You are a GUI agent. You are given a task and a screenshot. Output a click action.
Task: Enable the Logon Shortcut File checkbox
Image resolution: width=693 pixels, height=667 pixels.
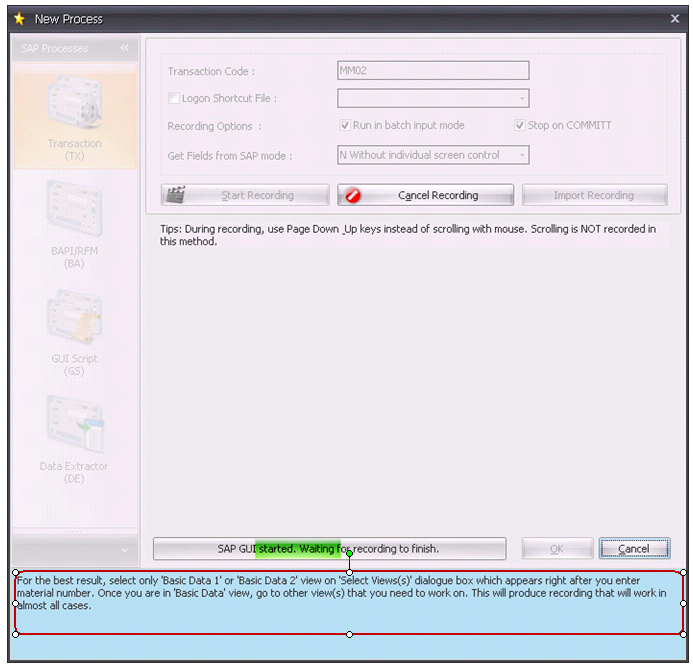tap(174, 99)
